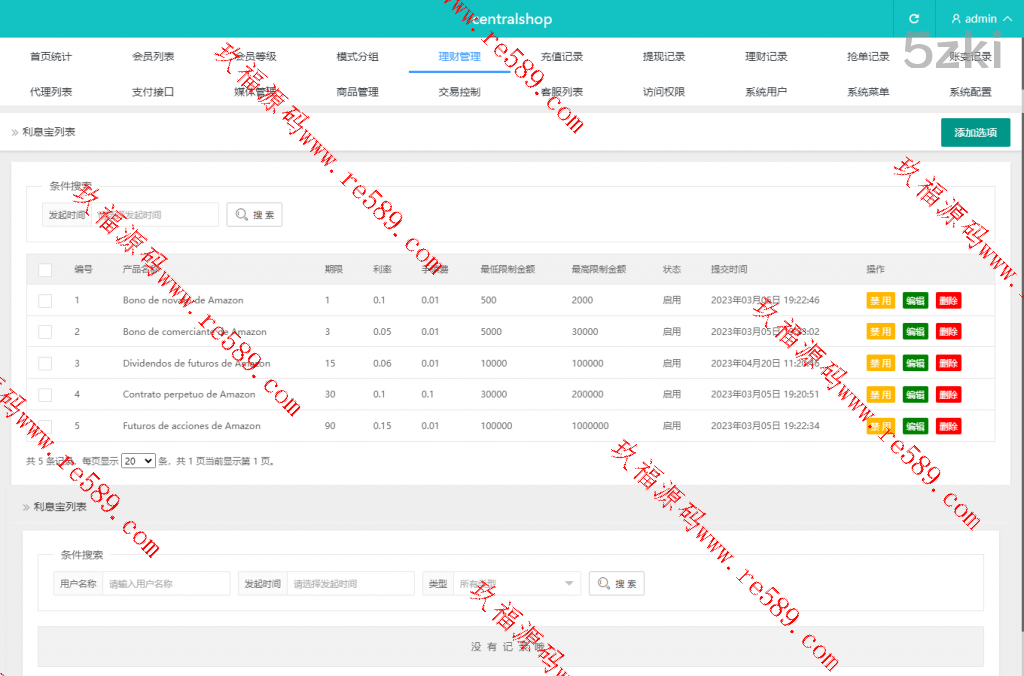Open the 20 per page dropdown
The width and height of the screenshot is (1024, 676).
pos(138,461)
